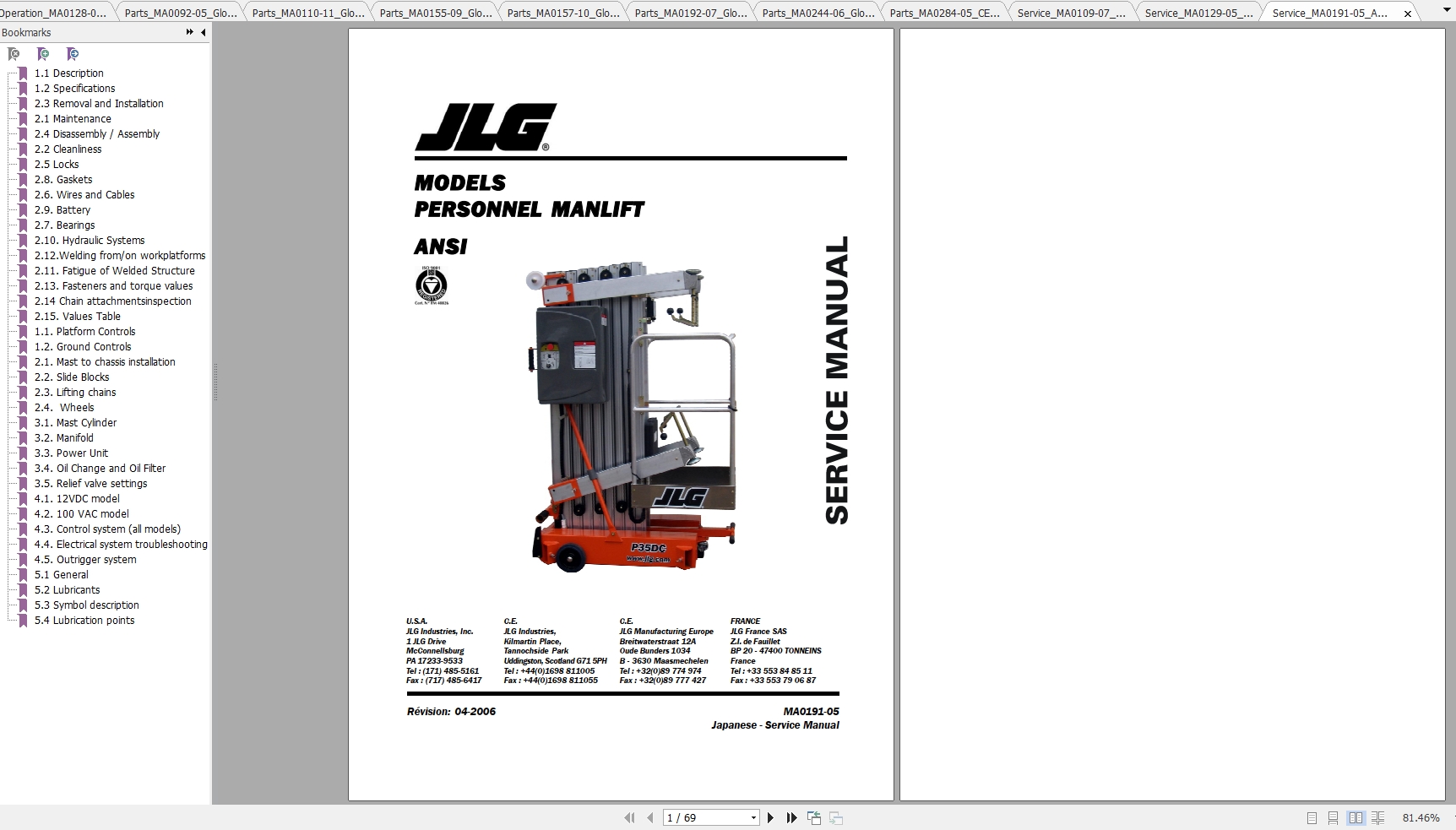Open bookmark 5.2 Lubricants
1456x830 pixels.
(x=68, y=590)
